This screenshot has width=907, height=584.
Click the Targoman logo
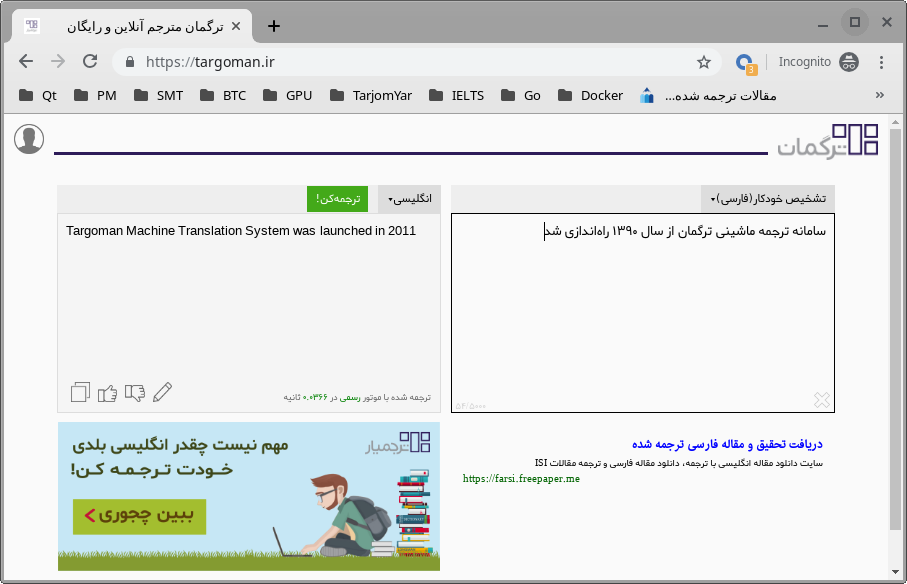pos(828,141)
